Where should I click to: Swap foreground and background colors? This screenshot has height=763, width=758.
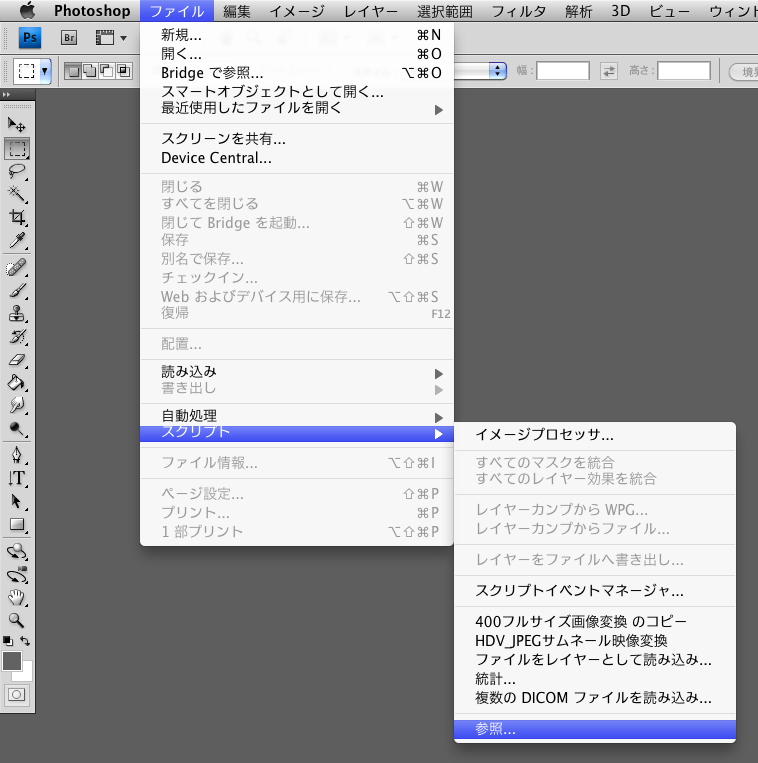(25, 641)
